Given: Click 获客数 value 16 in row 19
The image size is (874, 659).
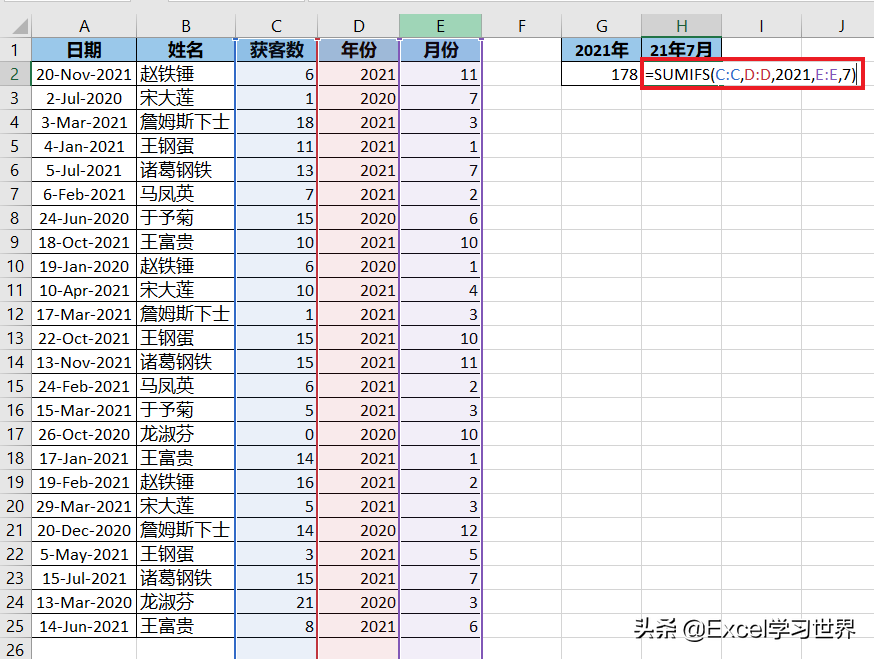Looking at the screenshot, I should (x=276, y=482).
